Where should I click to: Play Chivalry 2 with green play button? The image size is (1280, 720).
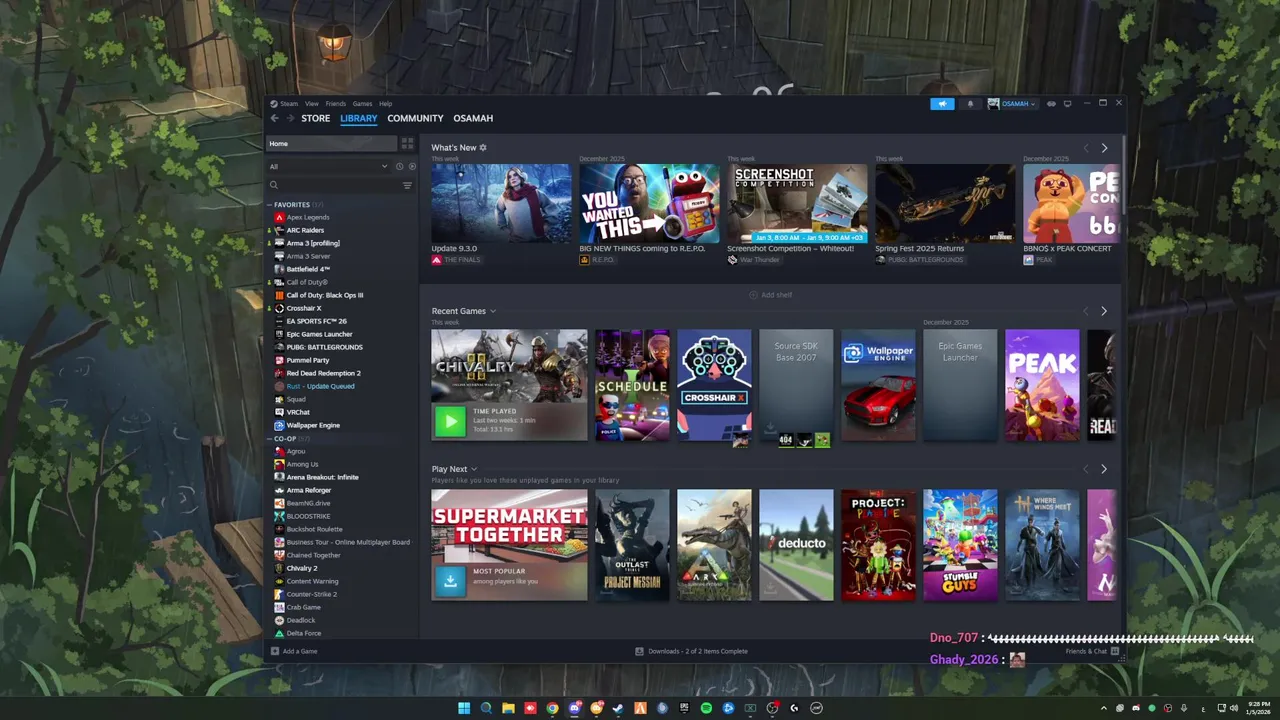tap(450, 421)
